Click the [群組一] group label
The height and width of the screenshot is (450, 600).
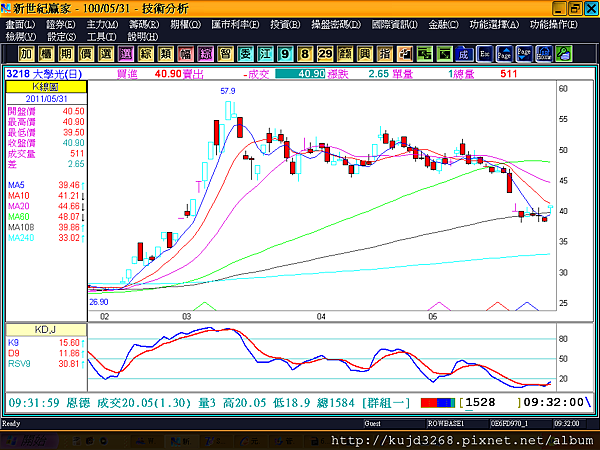pos(386,403)
